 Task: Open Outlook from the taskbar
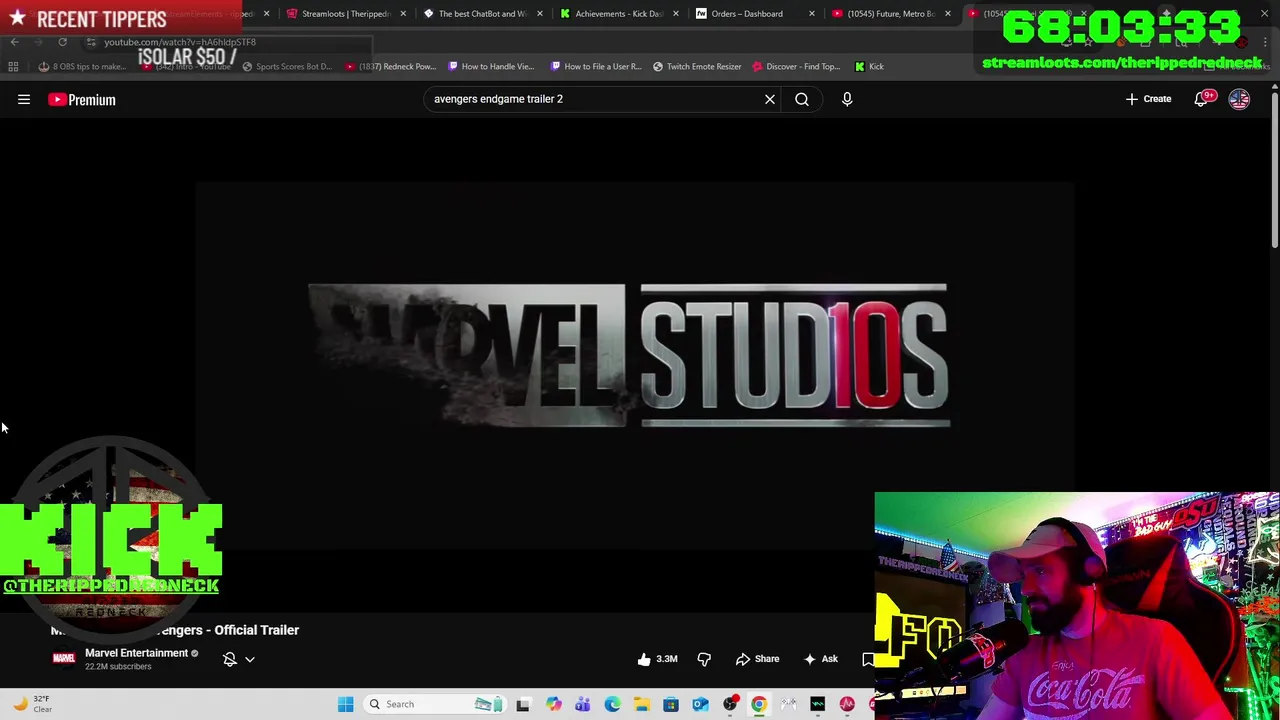pos(700,704)
